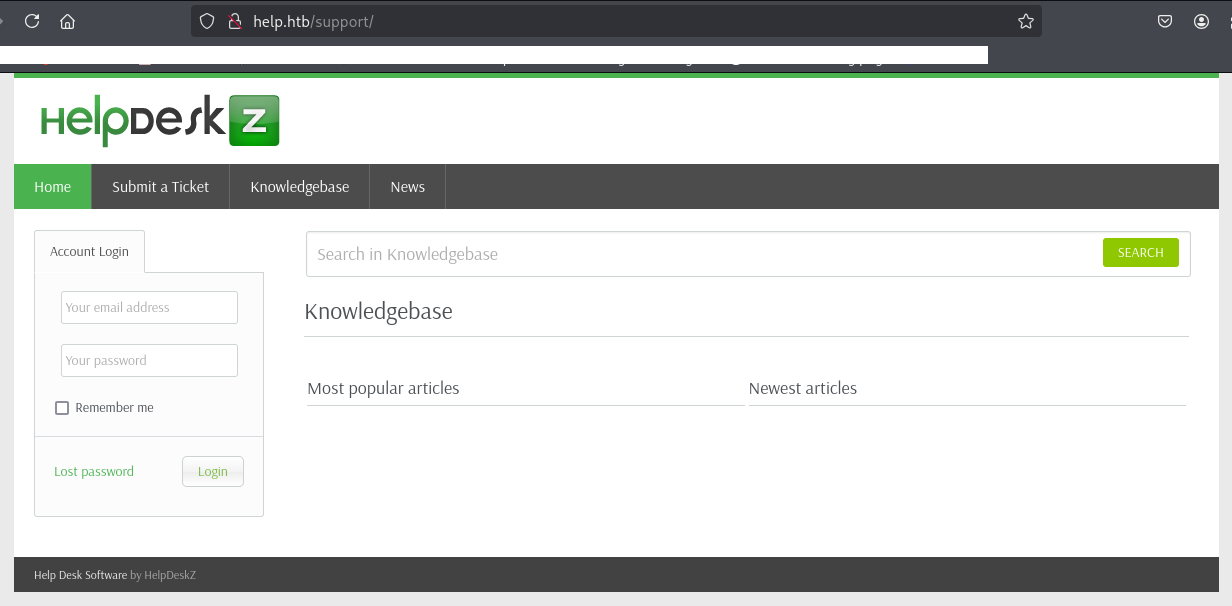Click the HelpDeskZ logo
Image resolution: width=1232 pixels, height=606 pixels.
pyautogui.click(x=160, y=121)
